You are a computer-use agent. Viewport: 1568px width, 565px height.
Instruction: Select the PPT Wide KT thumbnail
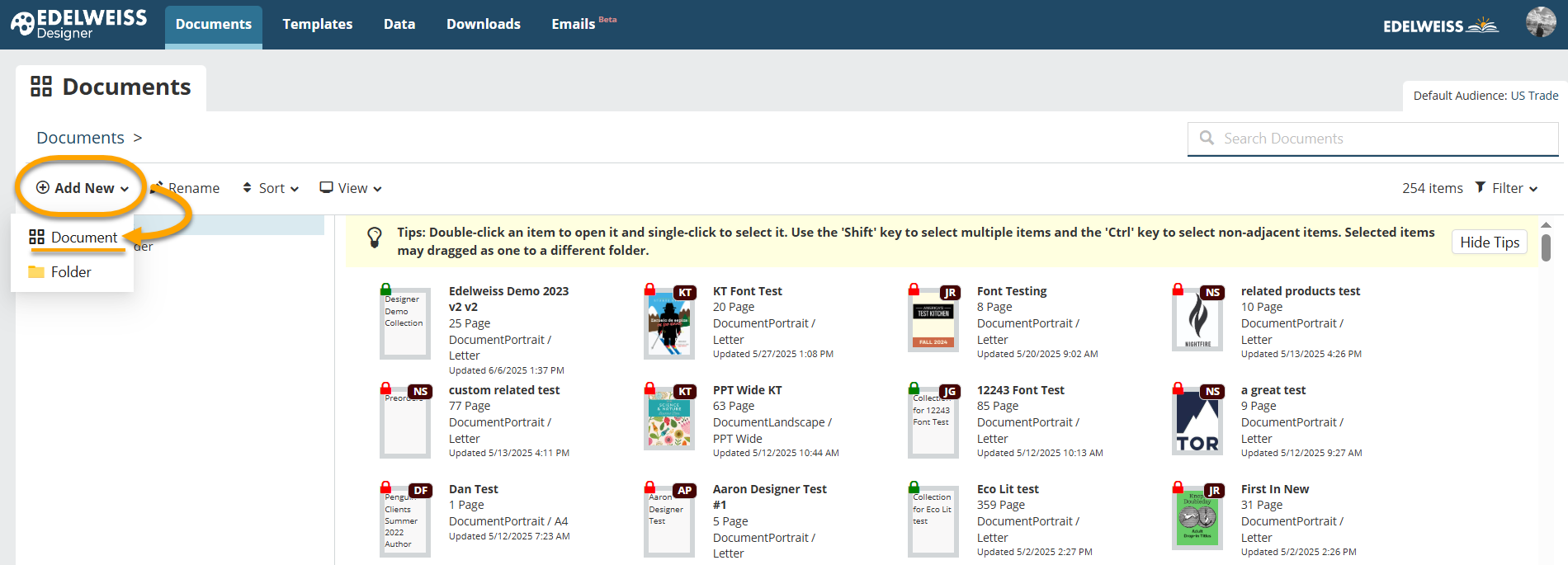tap(669, 420)
